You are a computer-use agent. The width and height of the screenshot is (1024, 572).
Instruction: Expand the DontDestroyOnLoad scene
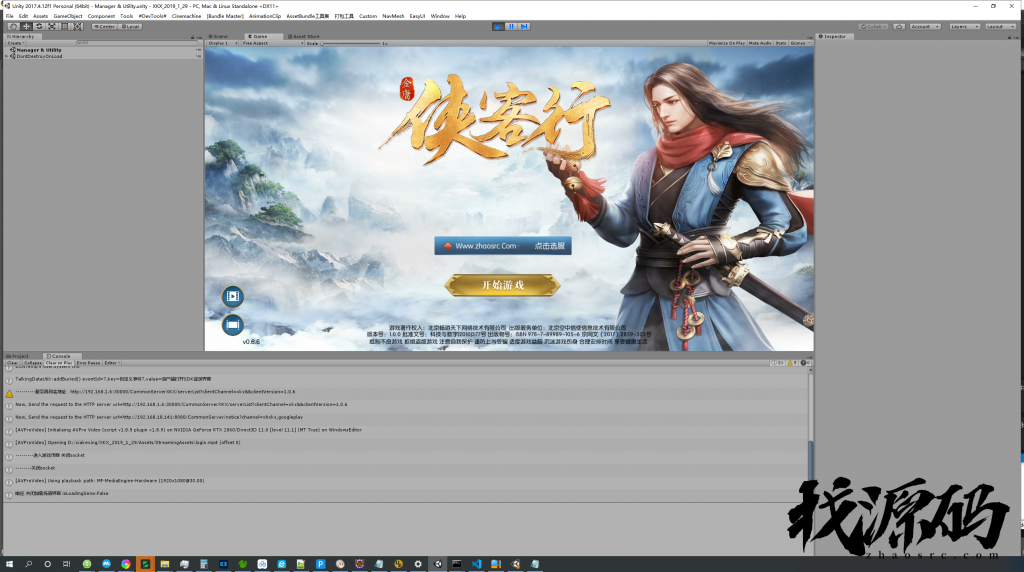click(x=7, y=56)
